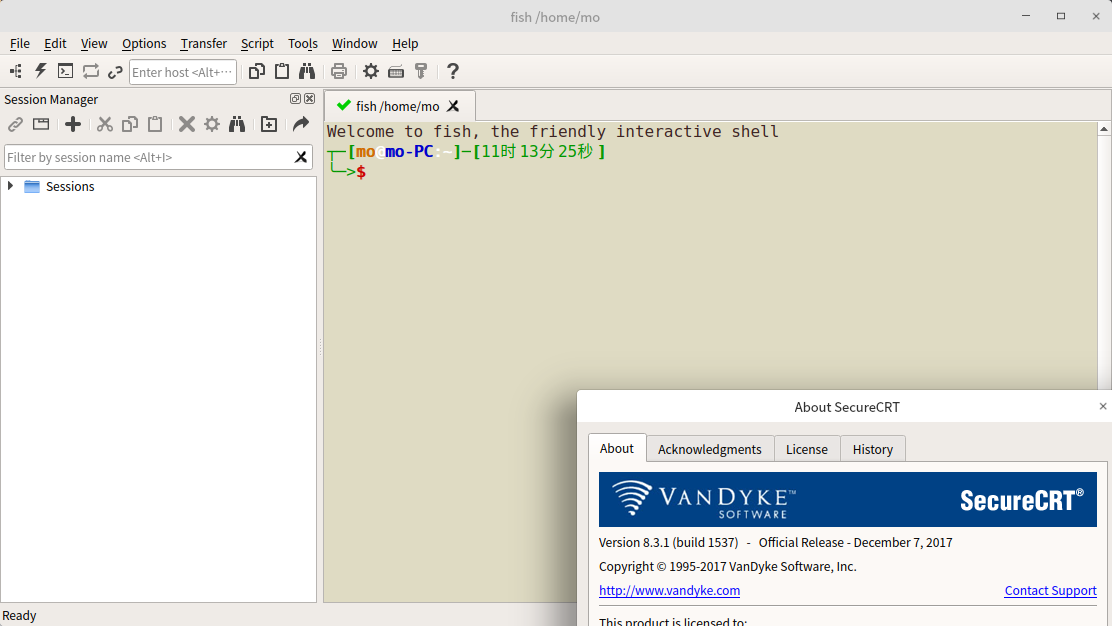Click the Connect in Tab terminal icon
The height and width of the screenshot is (626, 1112).
65,71
